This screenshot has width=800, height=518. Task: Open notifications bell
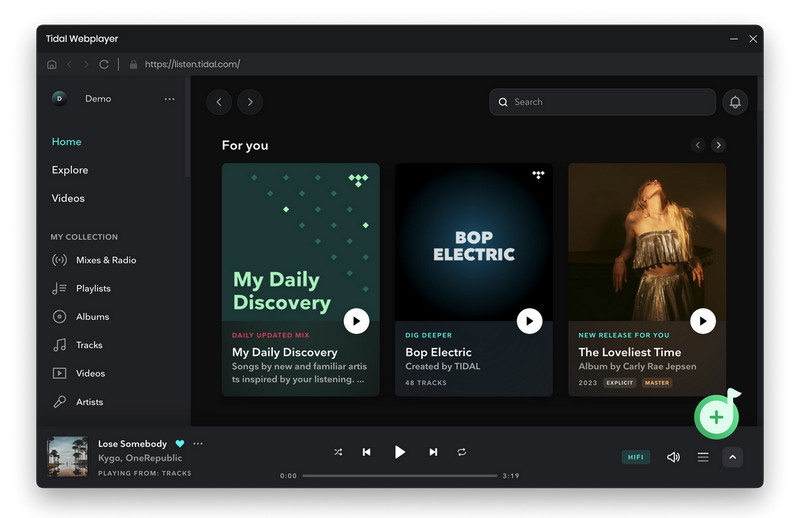735,102
